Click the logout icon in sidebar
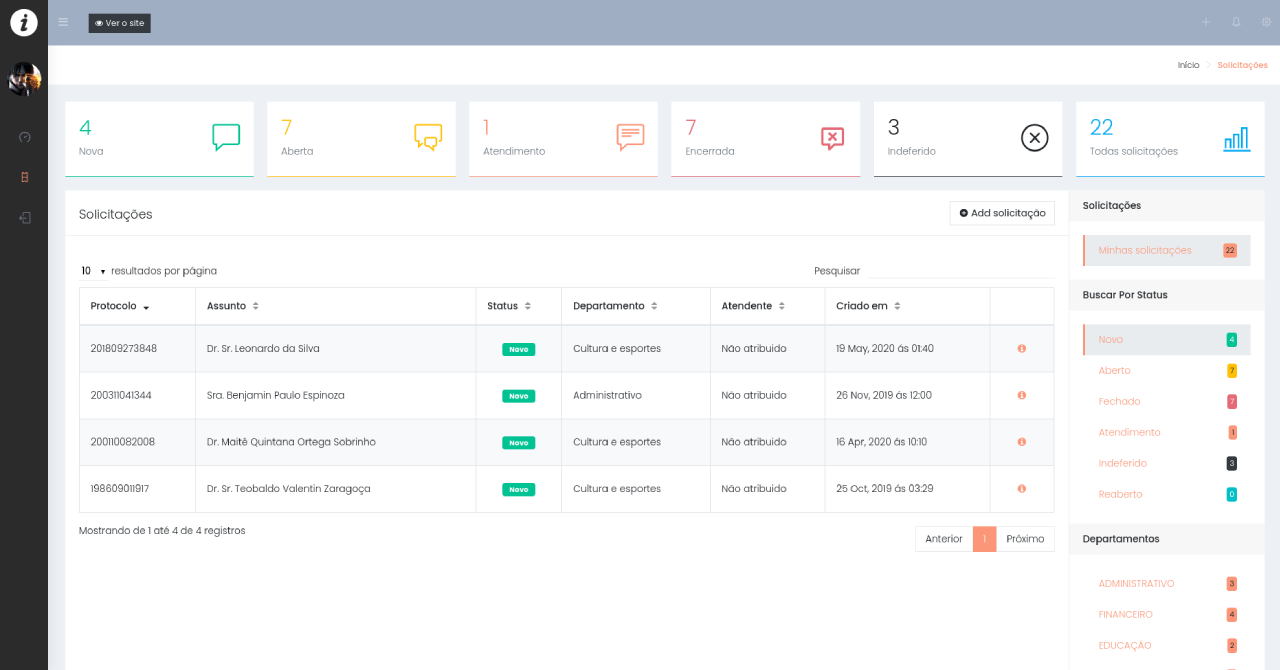 25,218
